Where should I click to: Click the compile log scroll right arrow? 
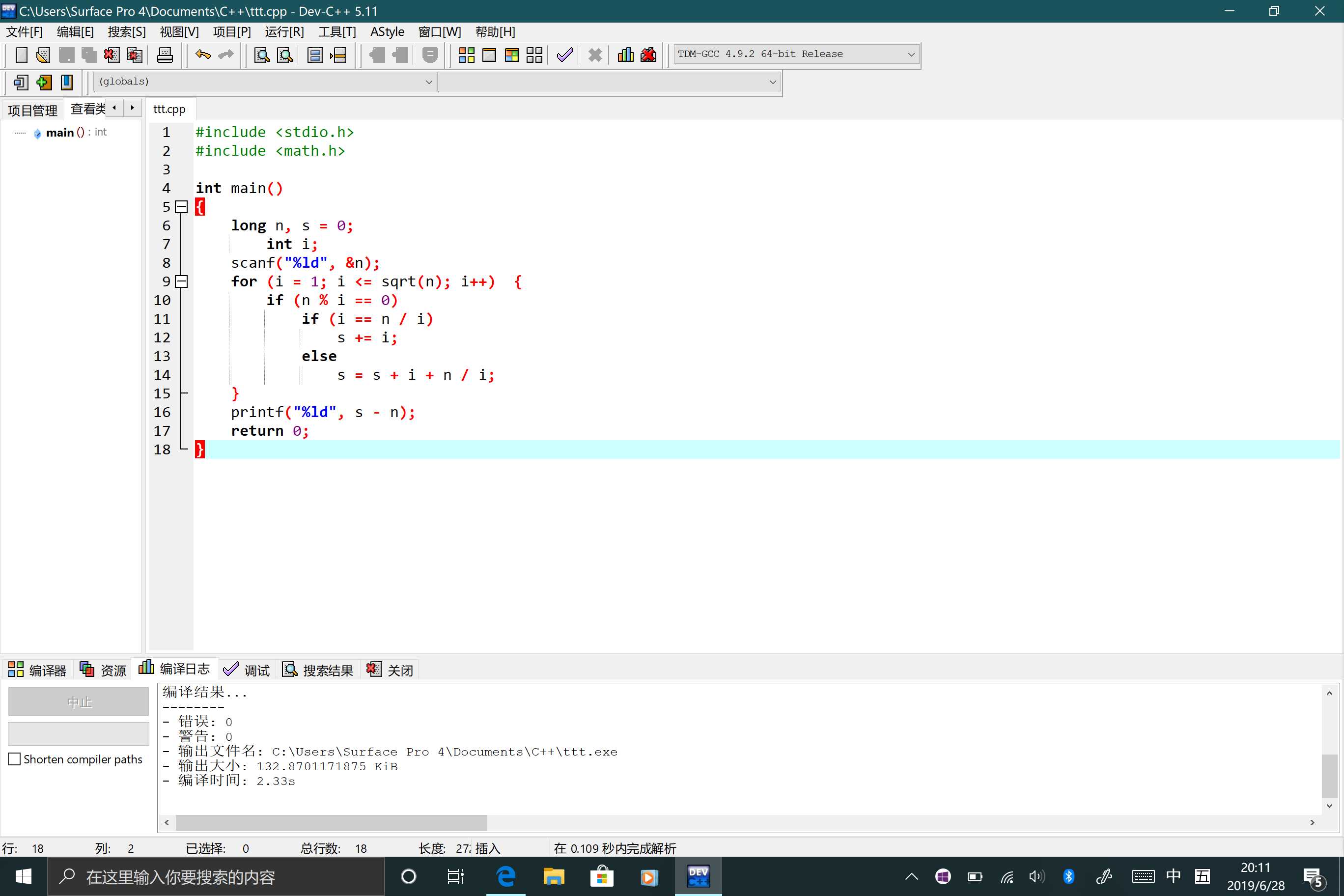click(x=1312, y=822)
